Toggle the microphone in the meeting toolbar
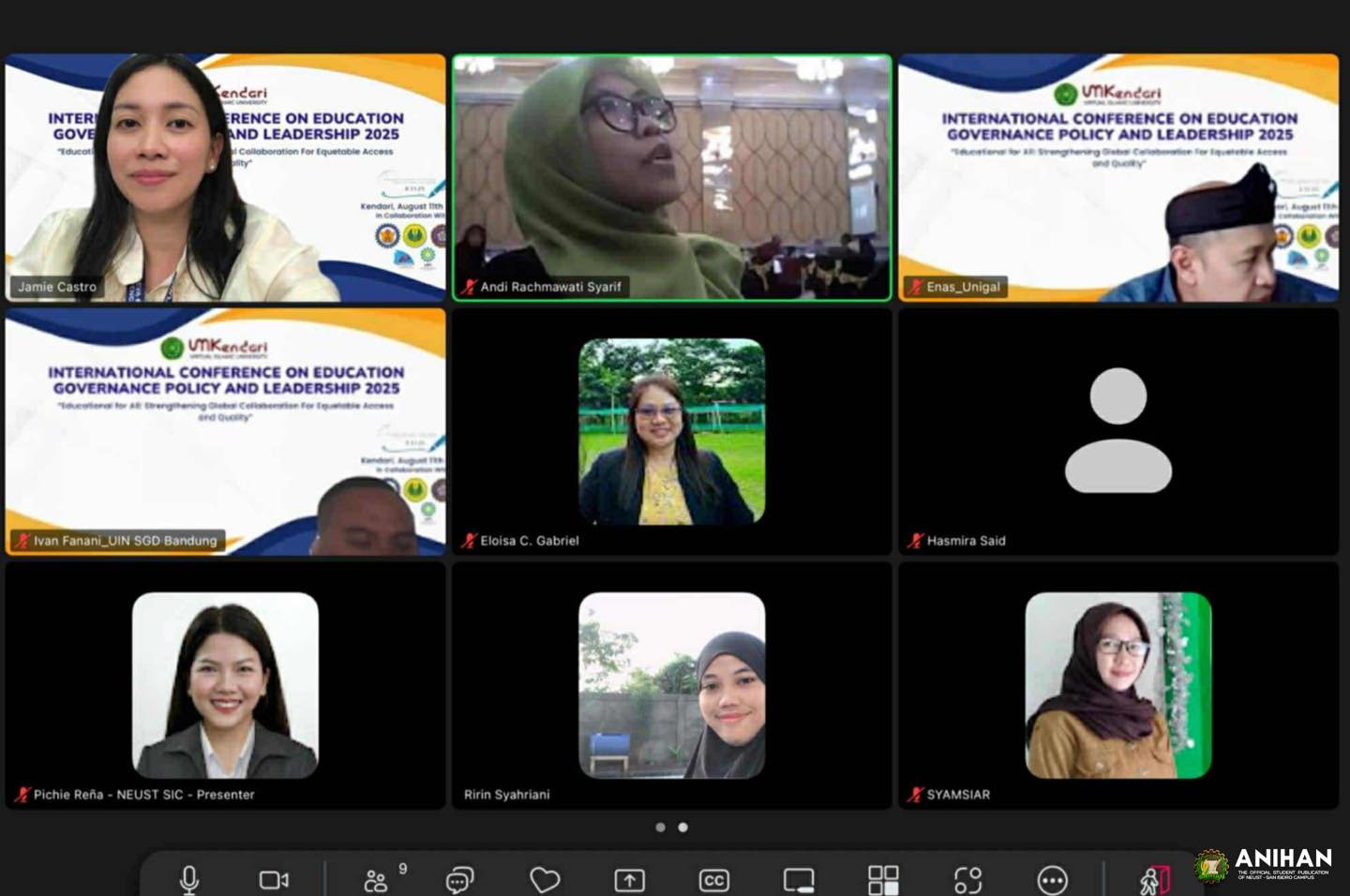Screen dimensions: 1350x896 [x=188, y=879]
